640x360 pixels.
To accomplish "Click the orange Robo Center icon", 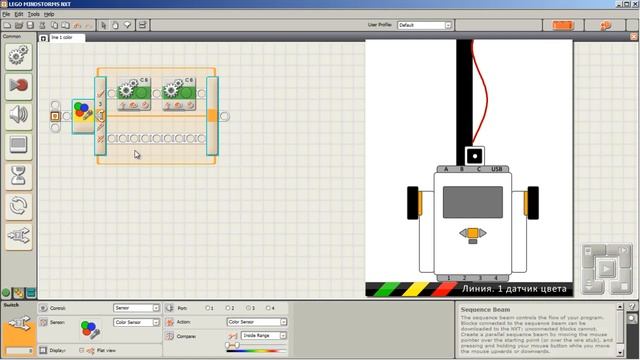I will coord(563,25).
